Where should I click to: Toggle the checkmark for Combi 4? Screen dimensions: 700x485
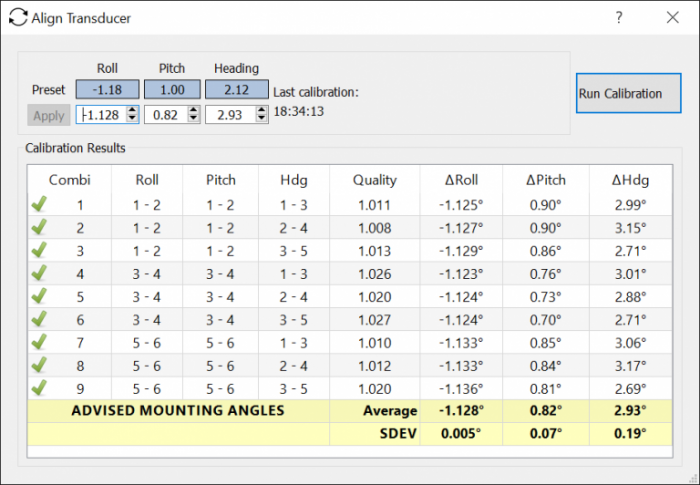point(39,273)
